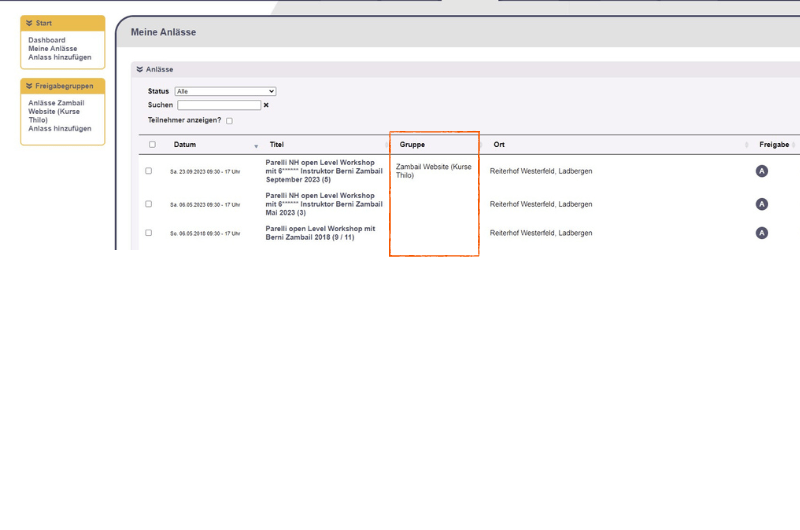Open the Status dropdown showing Alle

tap(225, 91)
